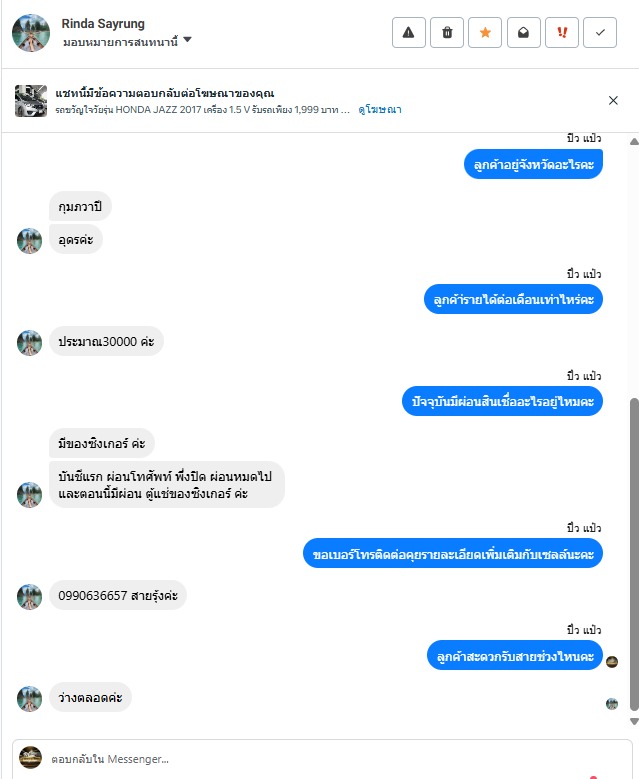
Task: Open the Honda Jazz ad thumbnail
Action: tap(31, 101)
